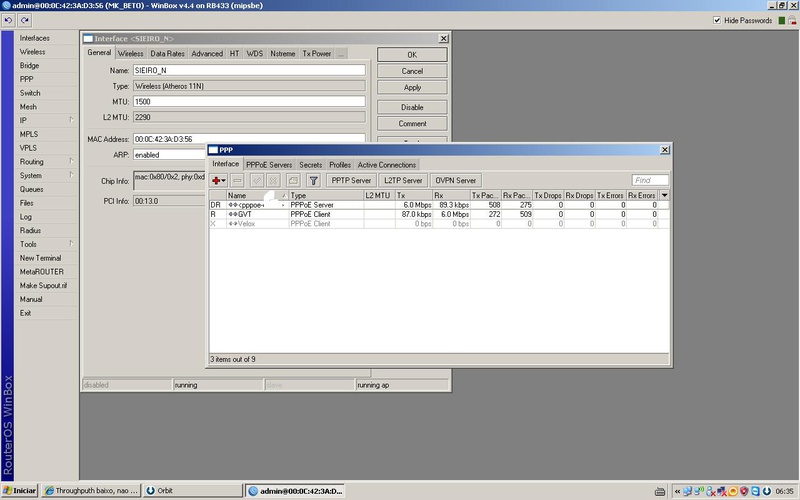Click the green status square indicator

coord(781,20)
